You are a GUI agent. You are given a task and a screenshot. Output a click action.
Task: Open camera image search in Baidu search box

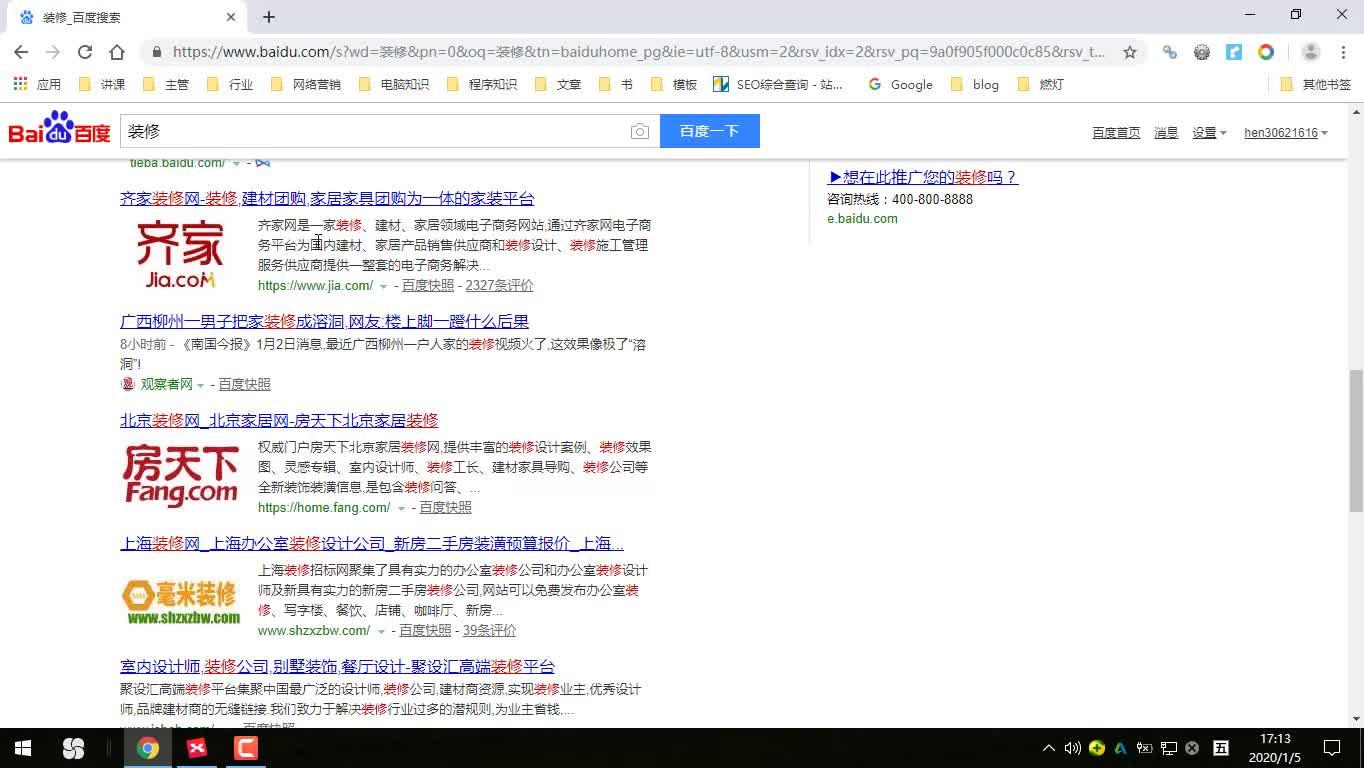(640, 131)
